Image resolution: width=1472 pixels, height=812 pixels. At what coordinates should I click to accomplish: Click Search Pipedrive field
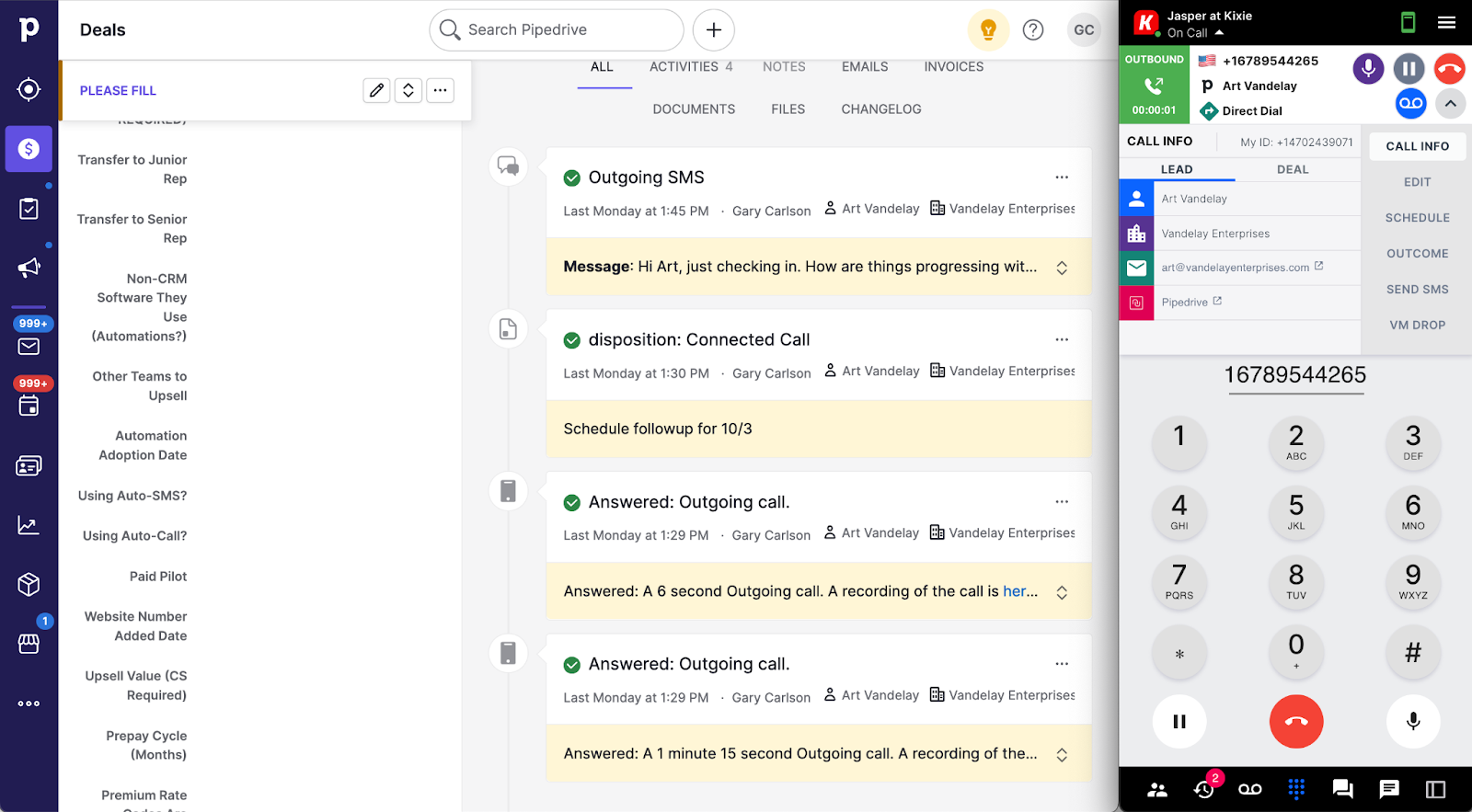coord(557,30)
